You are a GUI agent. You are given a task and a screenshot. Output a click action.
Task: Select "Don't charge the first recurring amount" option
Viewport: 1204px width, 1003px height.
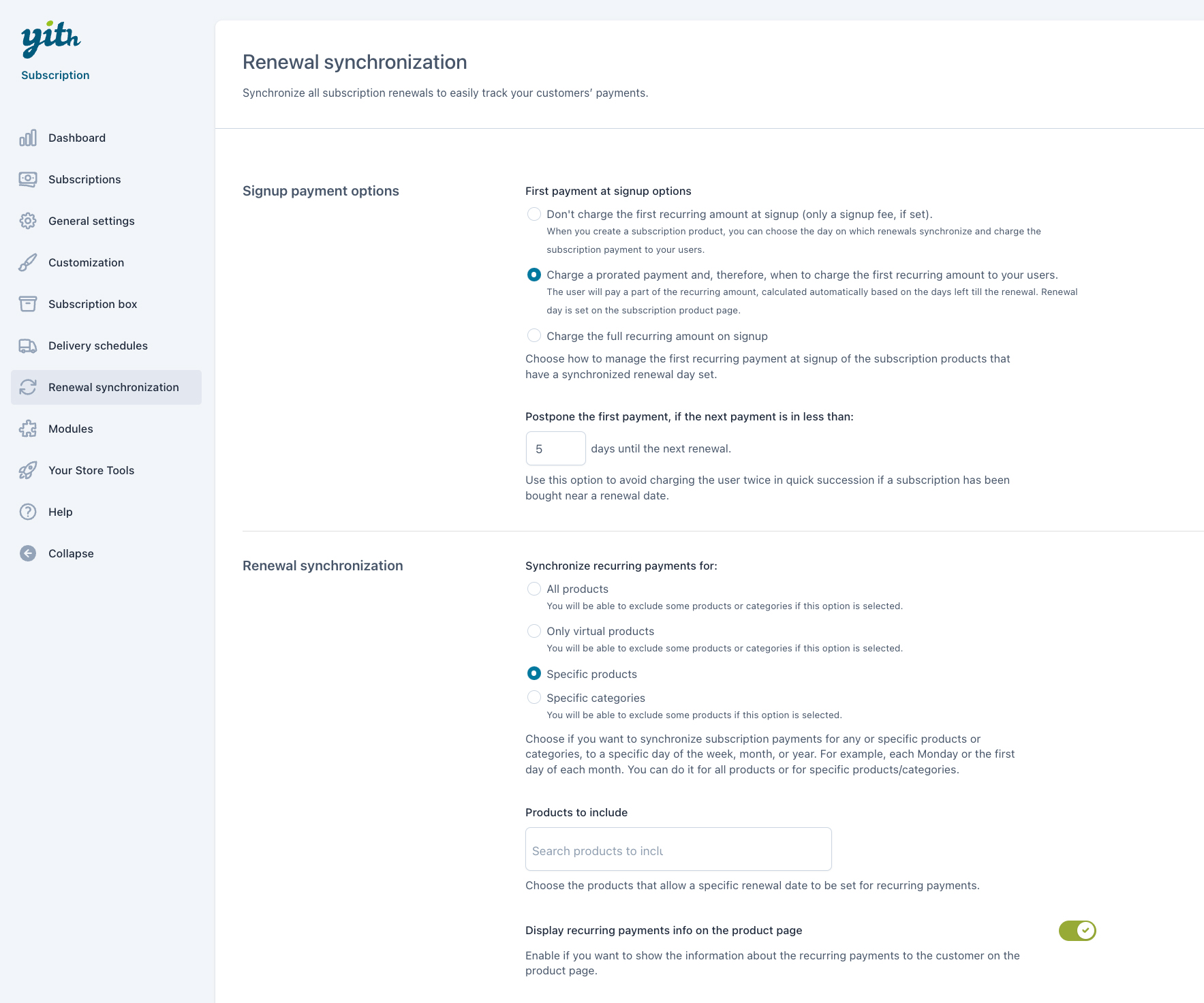point(534,215)
